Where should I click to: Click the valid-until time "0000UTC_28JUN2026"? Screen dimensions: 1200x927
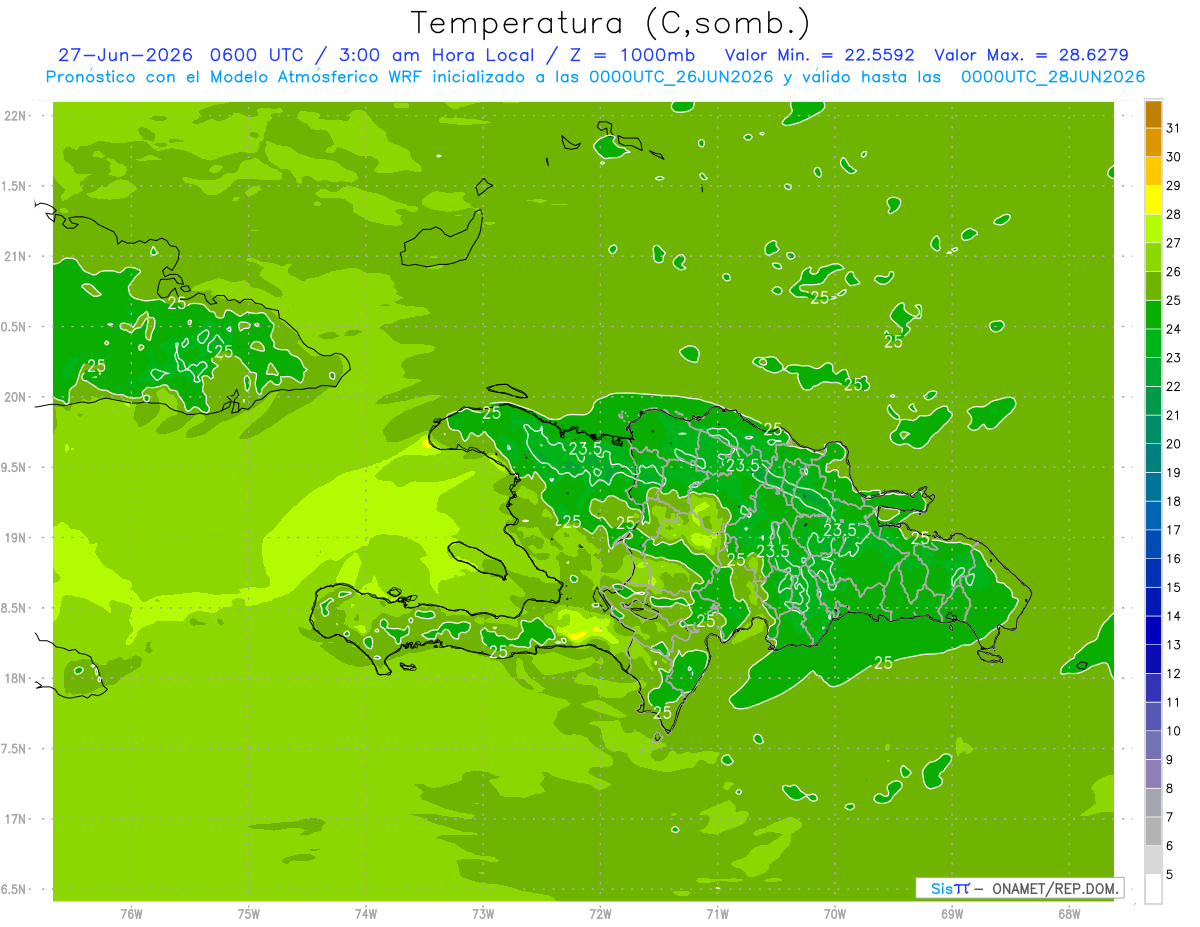(x=1053, y=77)
